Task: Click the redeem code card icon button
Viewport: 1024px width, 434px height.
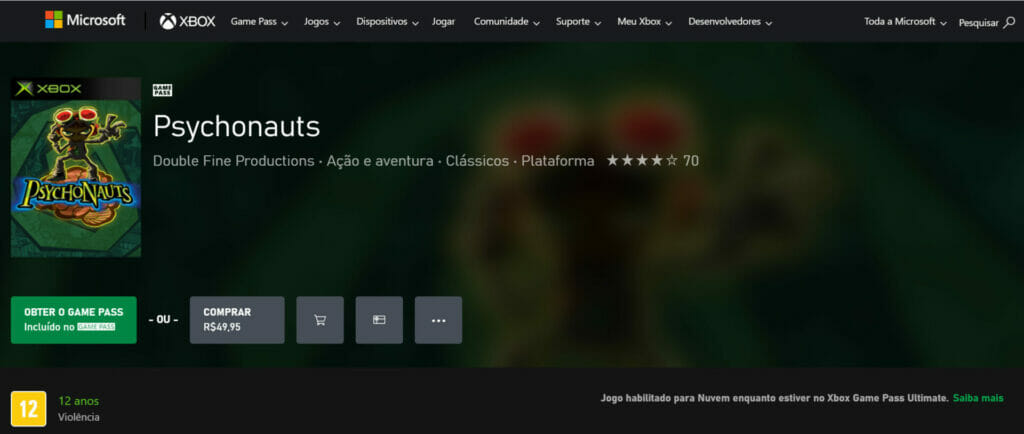Action: [379, 320]
